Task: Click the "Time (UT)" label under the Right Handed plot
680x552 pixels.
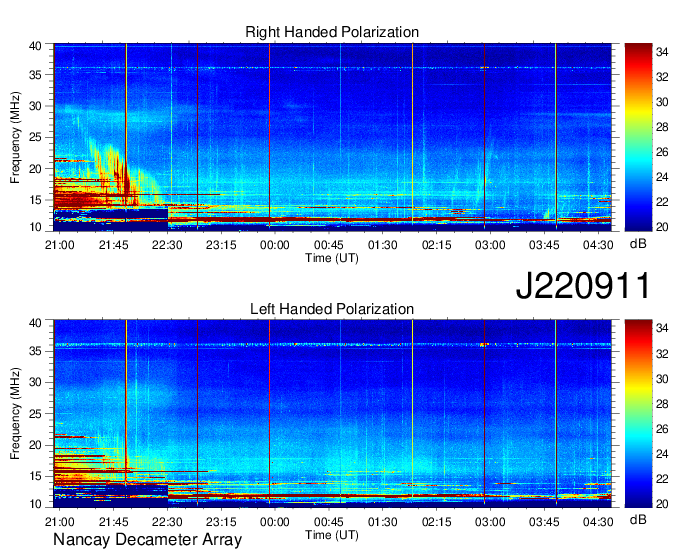Action: coord(332,258)
